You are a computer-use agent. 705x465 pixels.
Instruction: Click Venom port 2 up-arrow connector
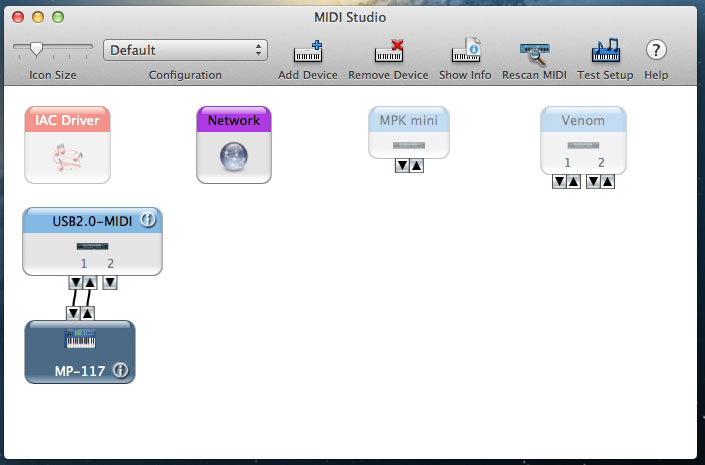(608, 182)
